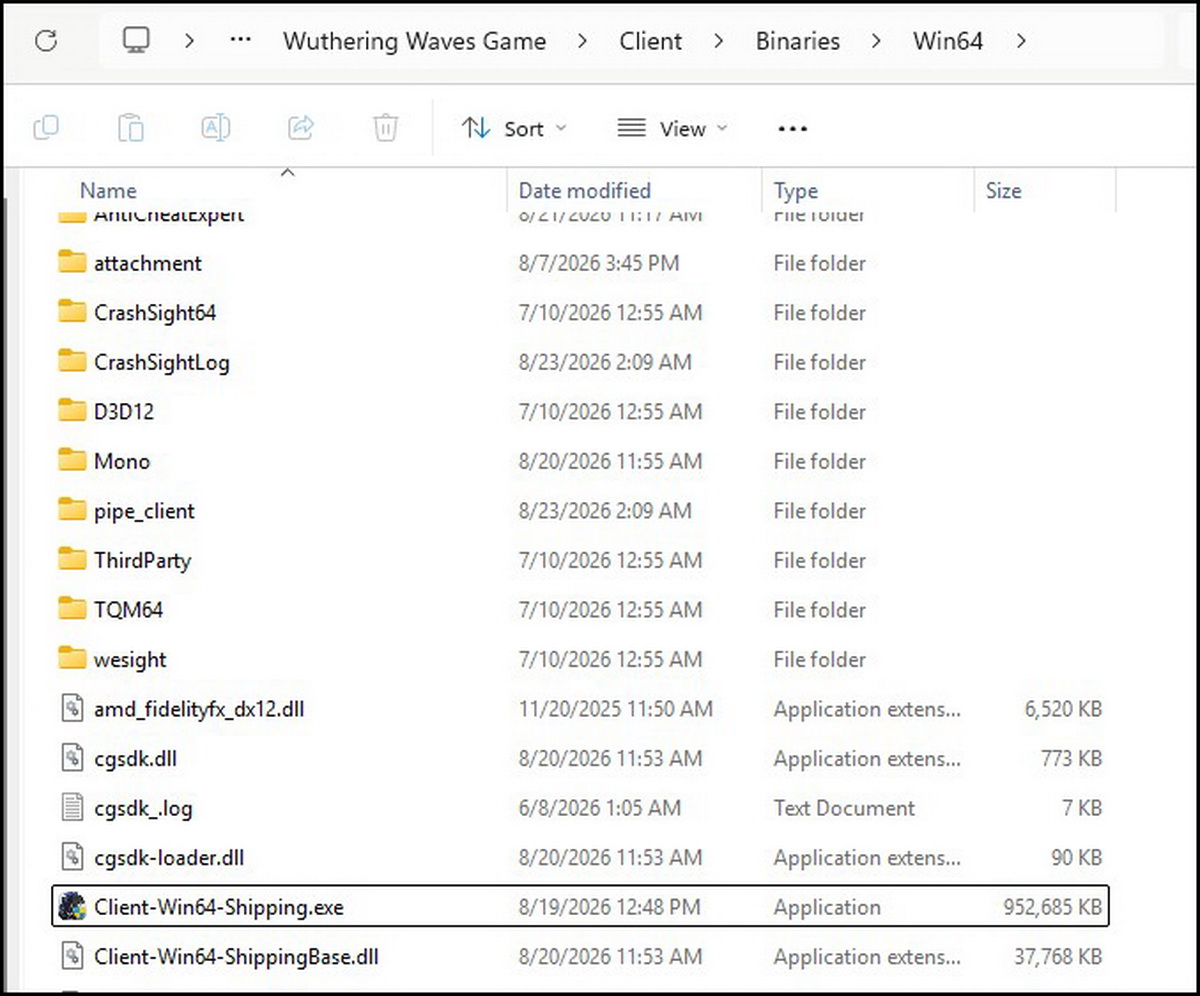Select the attachment folder name
Screen dimensions: 1200x996
[x=148, y=263]
